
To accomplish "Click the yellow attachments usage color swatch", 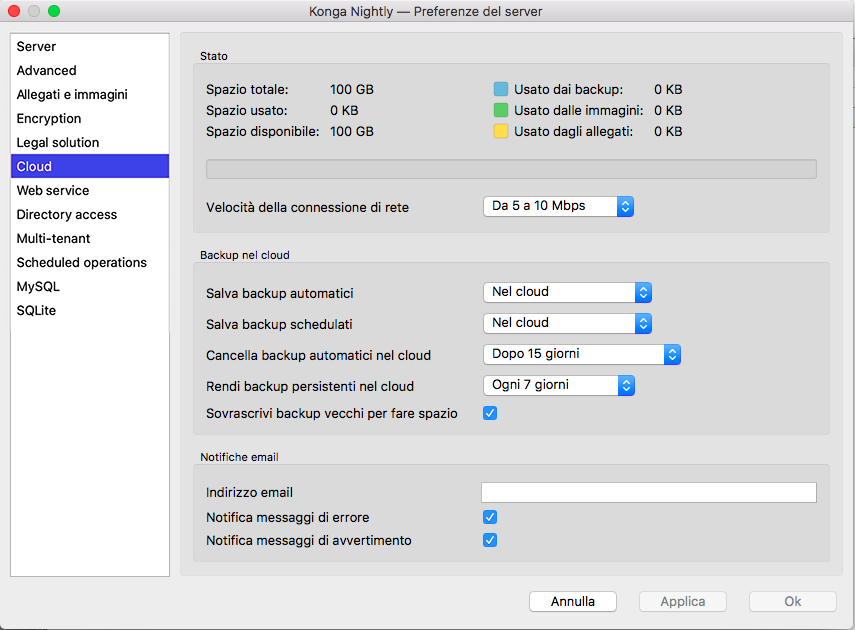I will click(501, 132).
